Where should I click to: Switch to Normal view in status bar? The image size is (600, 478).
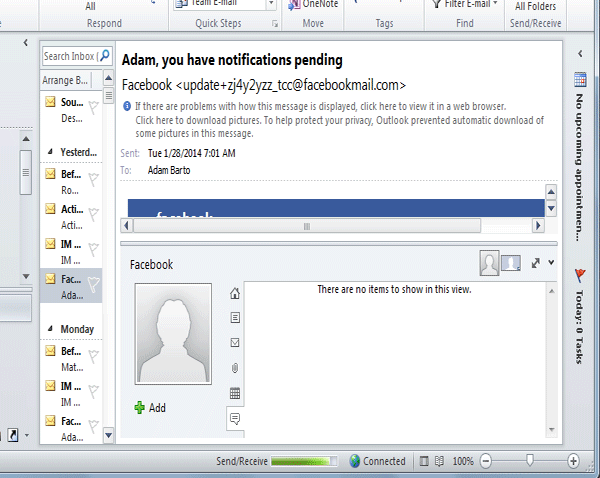click(x=424, y=461)
